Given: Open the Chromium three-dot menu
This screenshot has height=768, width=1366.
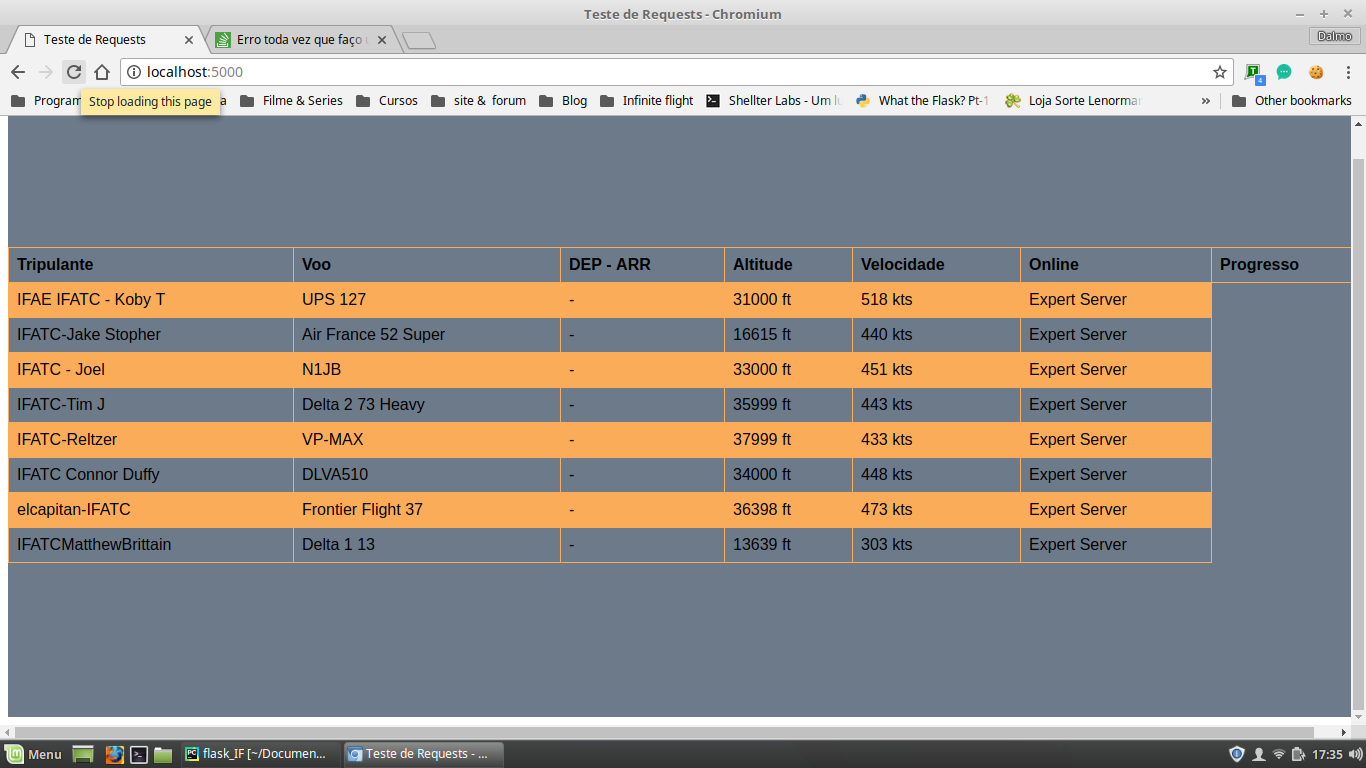Looking at the screenshot, I should 1347,72.
